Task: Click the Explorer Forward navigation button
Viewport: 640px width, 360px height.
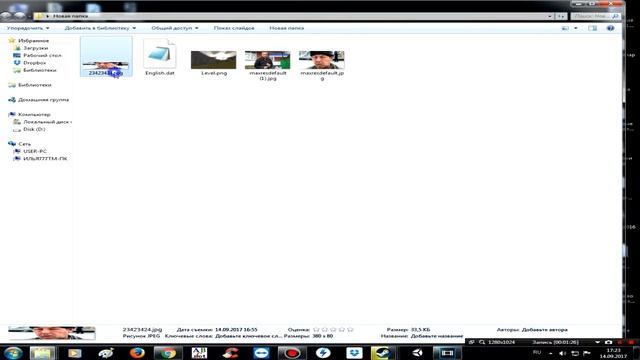Action: click(x=19, y=16)
